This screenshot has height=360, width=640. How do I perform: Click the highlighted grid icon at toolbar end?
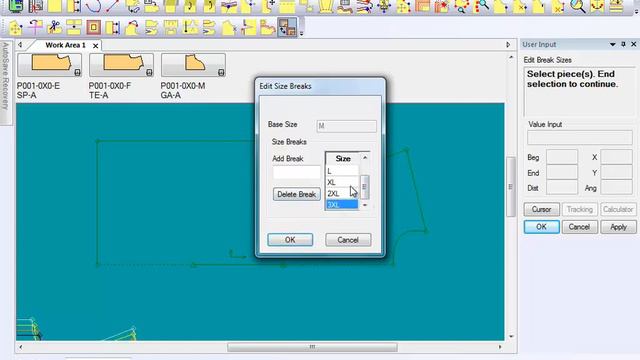coord(287,27)
